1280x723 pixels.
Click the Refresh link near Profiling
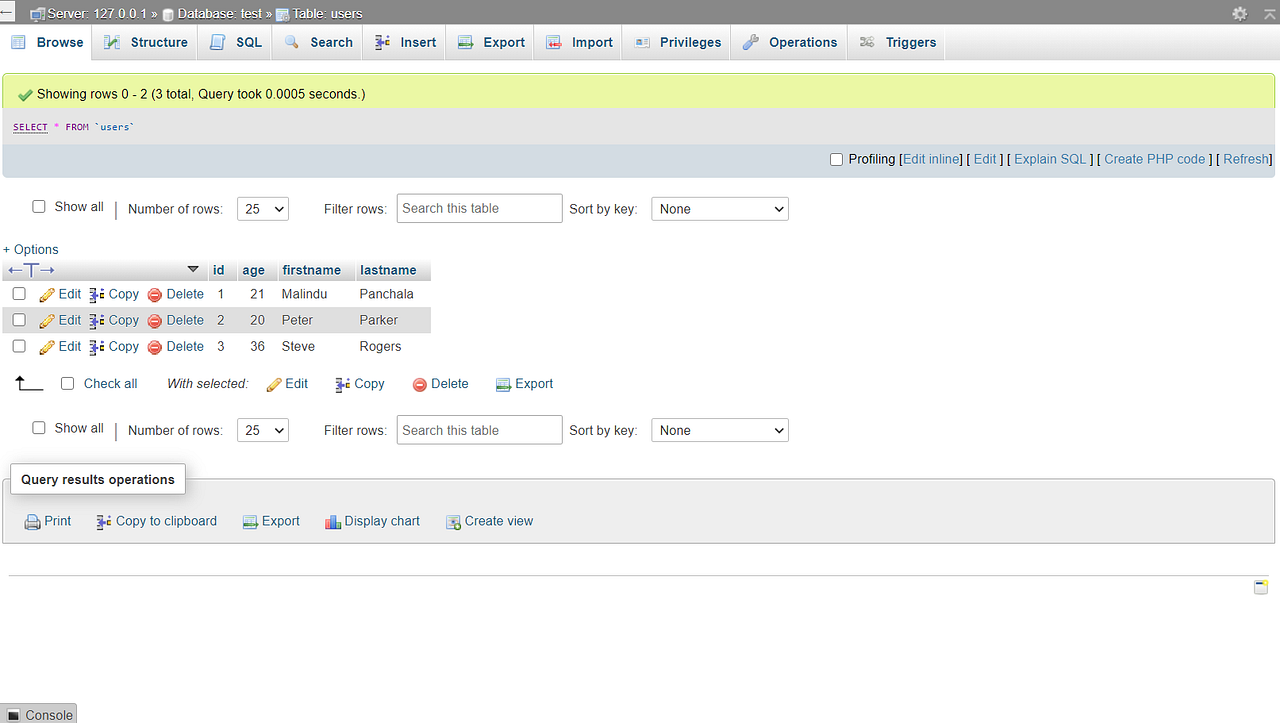point(1245,159)
